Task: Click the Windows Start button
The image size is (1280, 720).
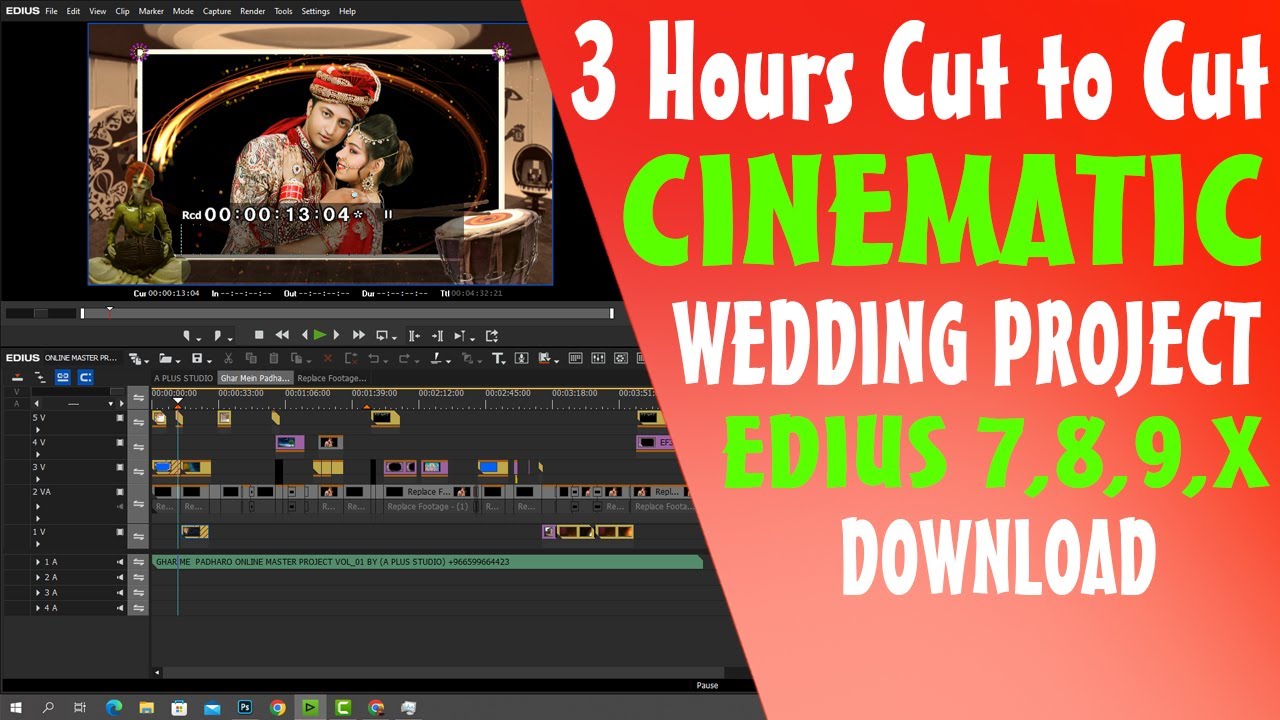Action: click(x=17, y=707)
